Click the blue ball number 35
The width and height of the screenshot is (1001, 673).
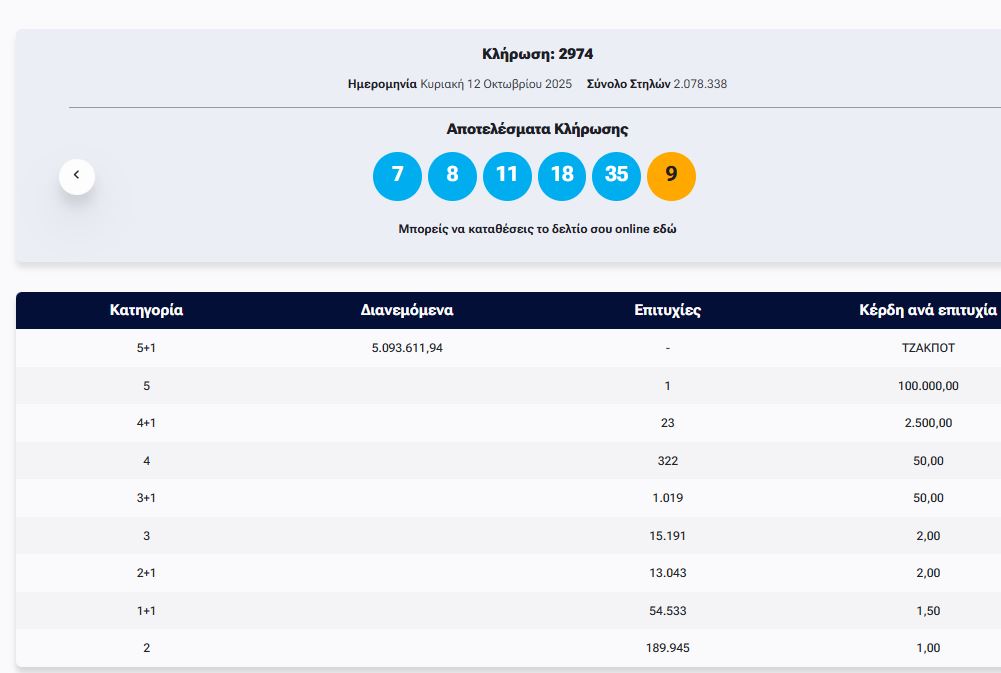tap(616, 176)
